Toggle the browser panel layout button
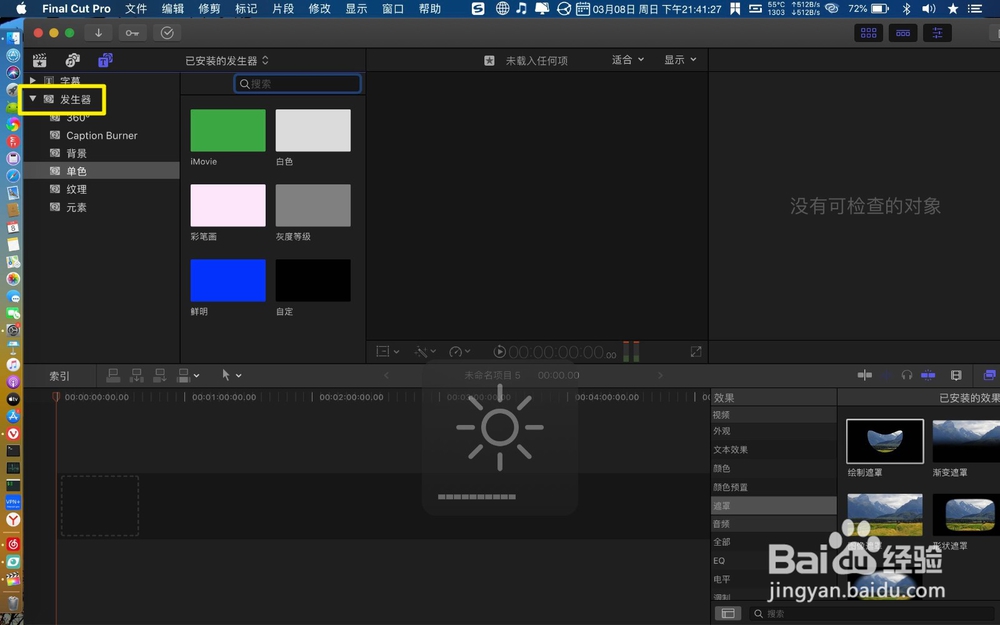Viewport: 1000px width, 625px height. click(x=869, y=33)
